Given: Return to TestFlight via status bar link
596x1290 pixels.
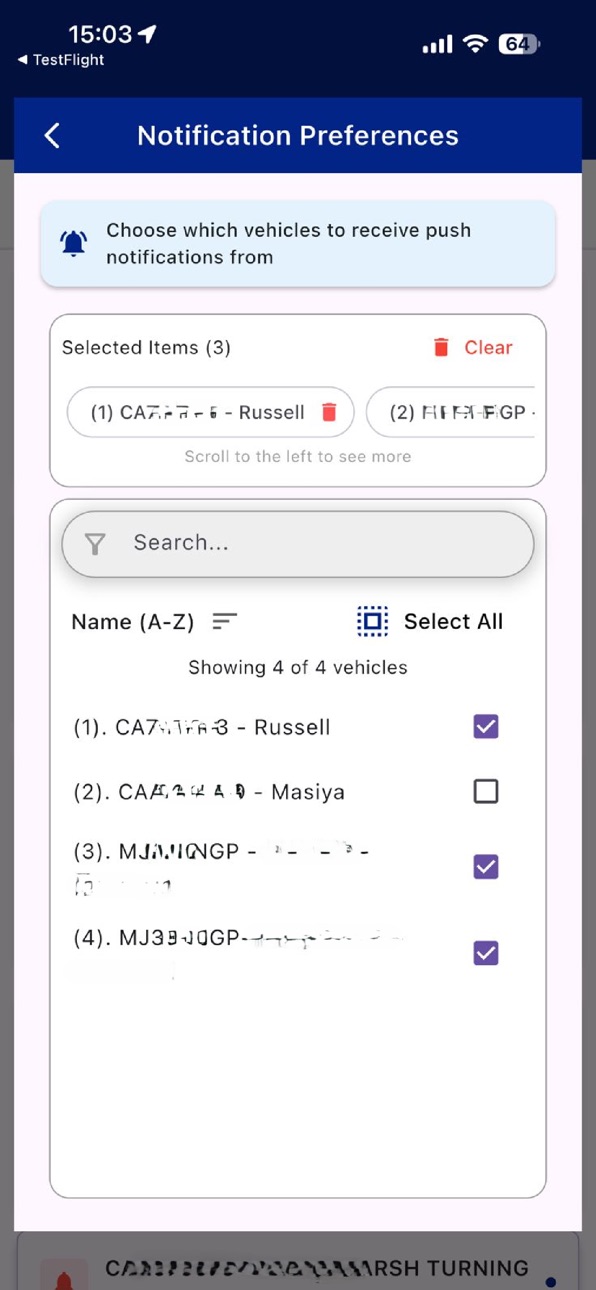Looking at the screenshot, I should click(x=61, y=60).
